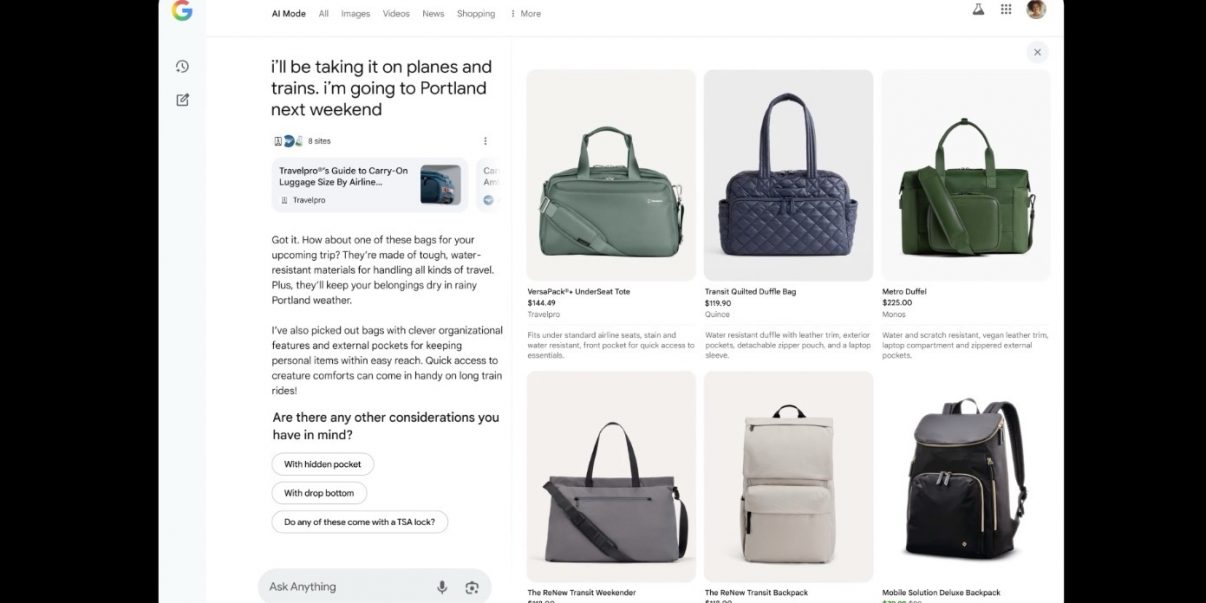1206x603 pixels.
Task: Open the profile avatar account menu
Action: (x=1036, y=10)
